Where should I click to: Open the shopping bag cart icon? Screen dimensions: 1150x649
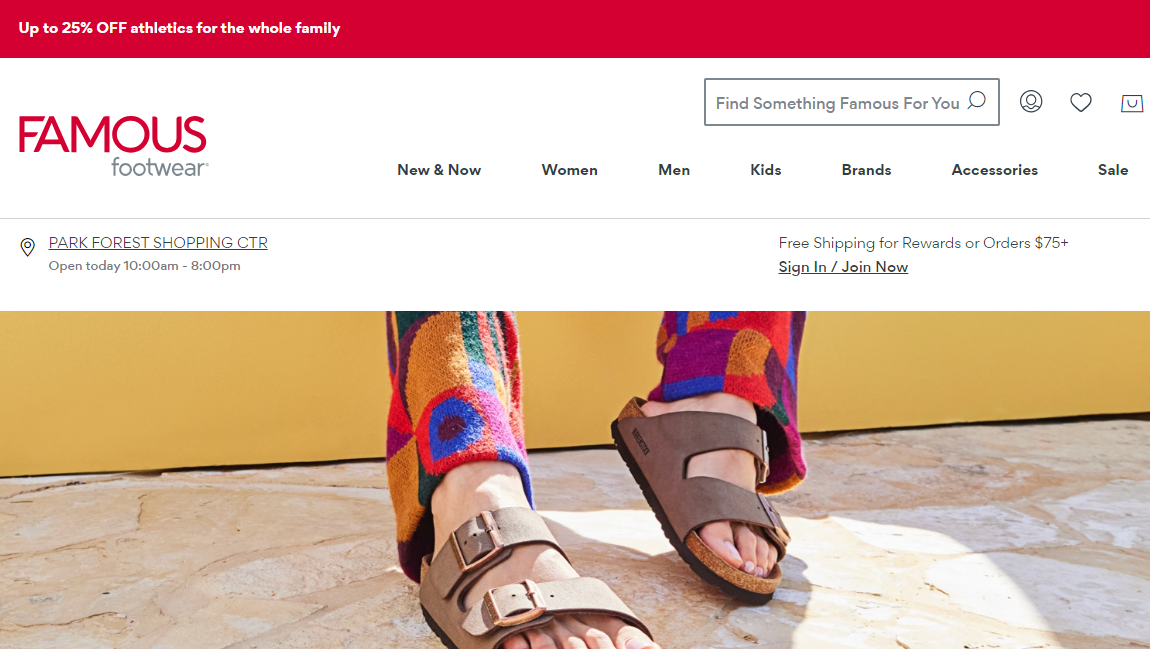tap(1132, 103)
